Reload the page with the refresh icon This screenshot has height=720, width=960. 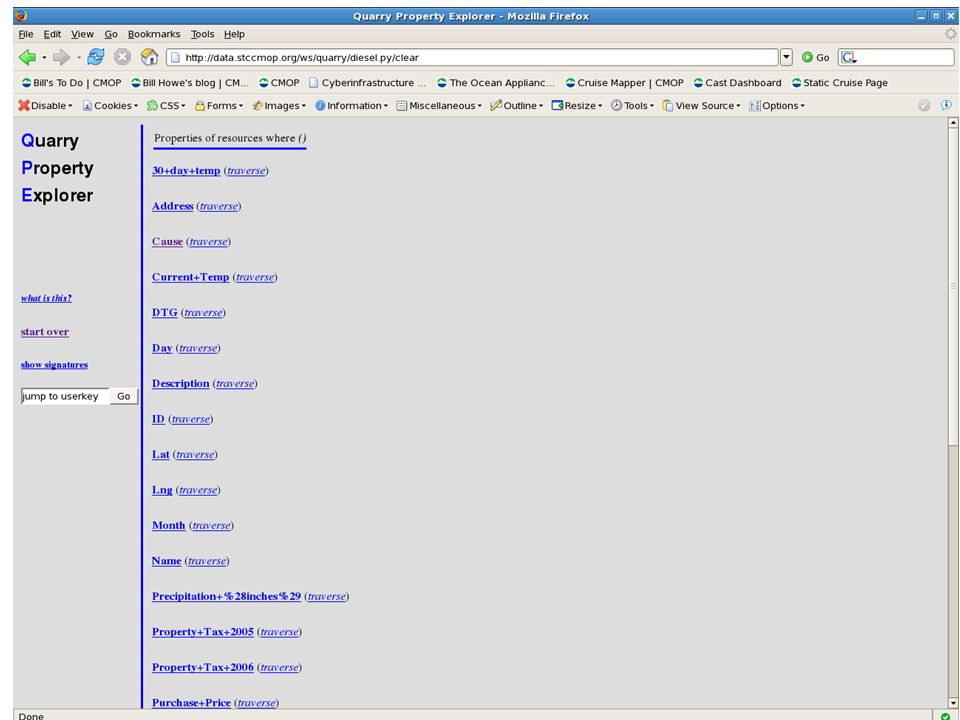[96, 57]
